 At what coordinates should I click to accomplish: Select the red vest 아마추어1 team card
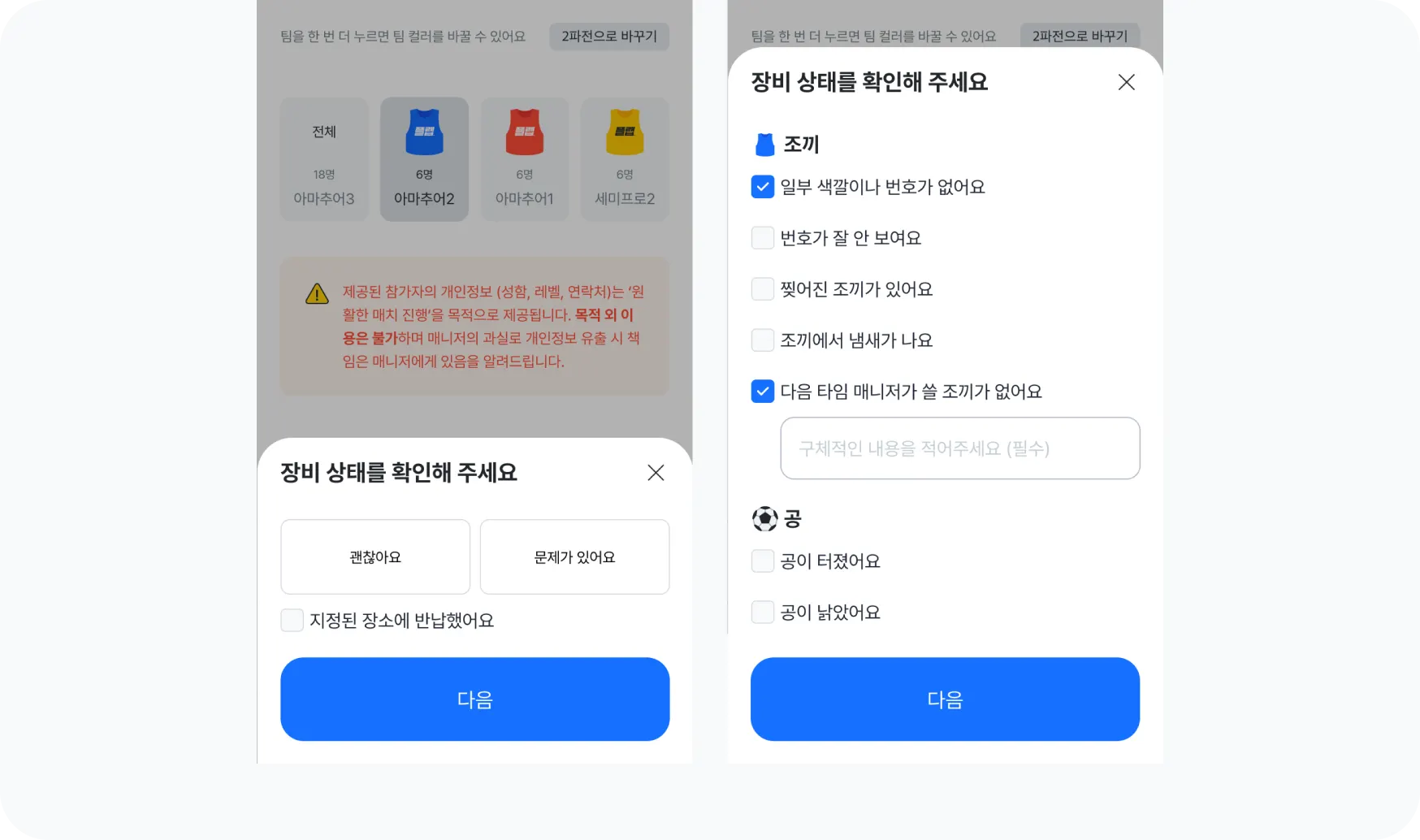(x=524, y=159)
